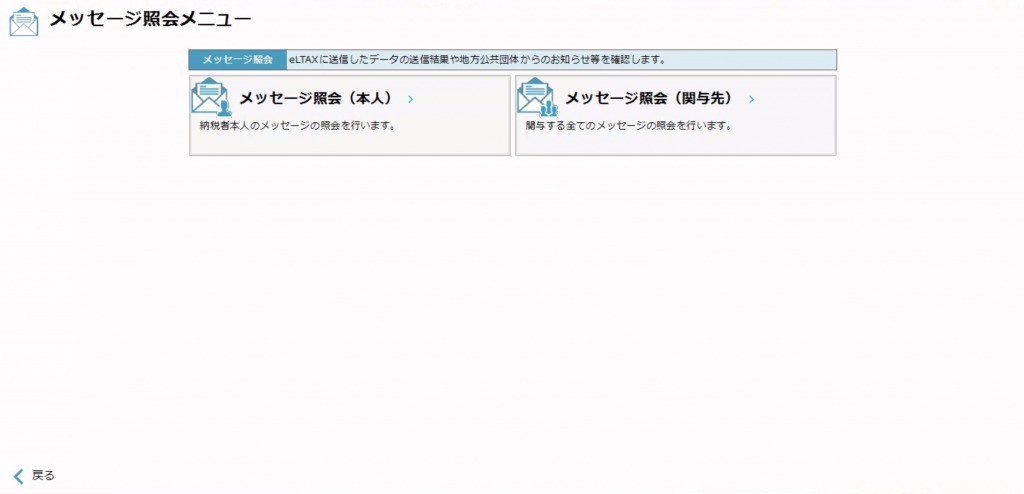Click the メッセージ照会（本人） envelope-with-person icon
Image resolution: width=1024 pixels, height=494 pixels.
(x=210, y=97)
